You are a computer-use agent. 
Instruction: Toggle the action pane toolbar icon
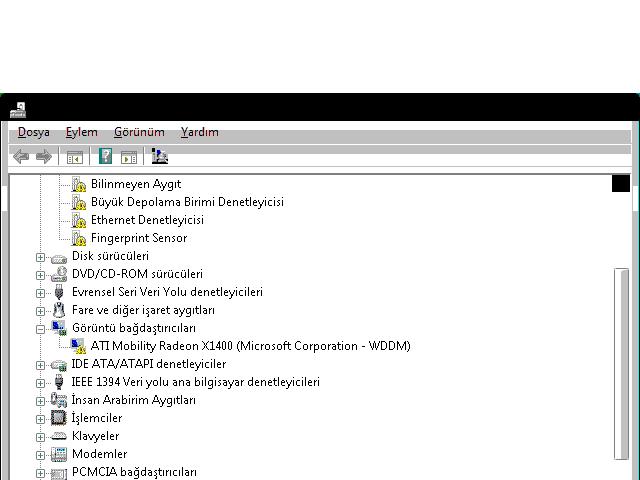point(129,157)
